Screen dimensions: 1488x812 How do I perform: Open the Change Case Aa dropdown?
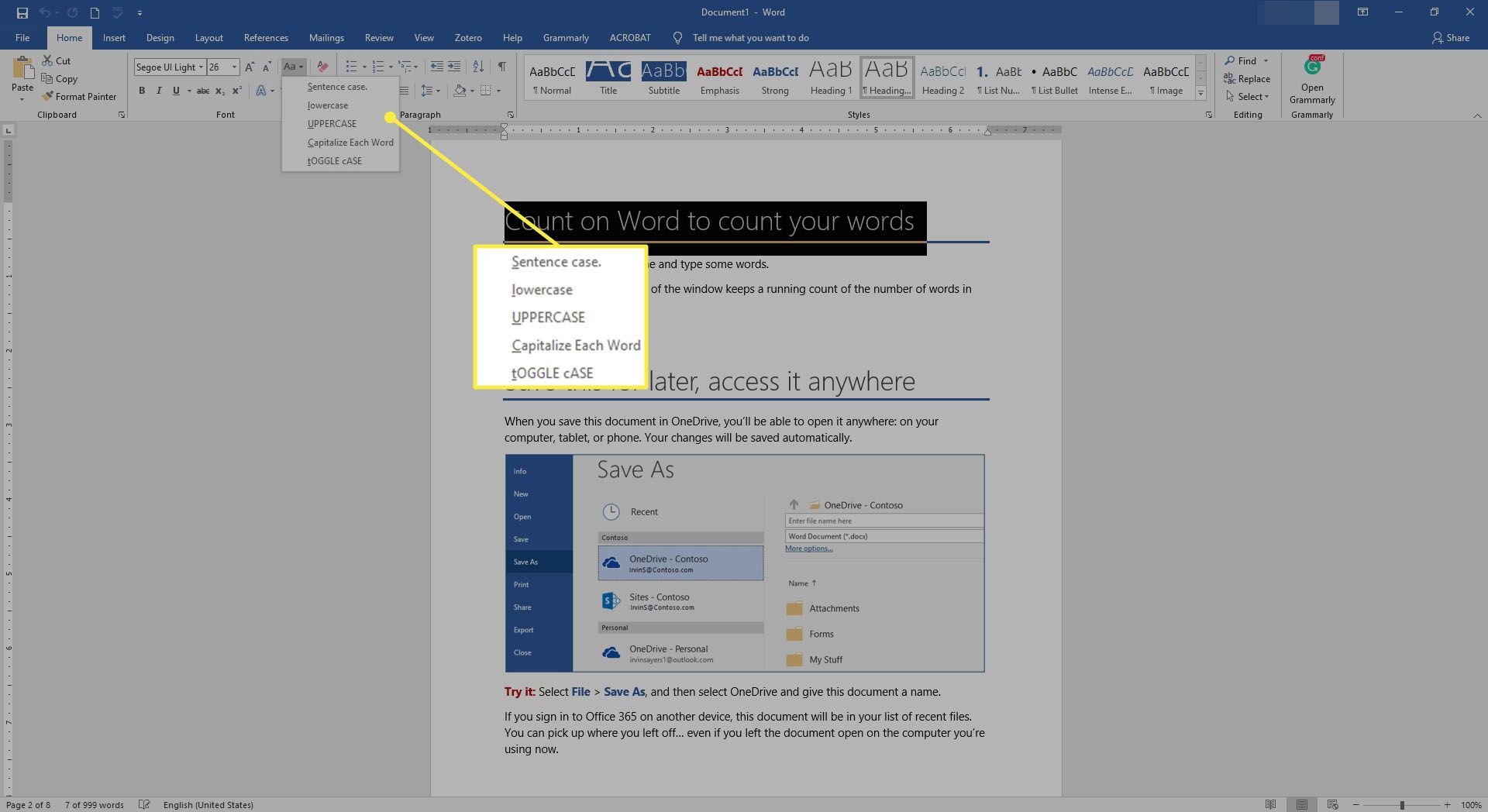click(x=293, y=67)
